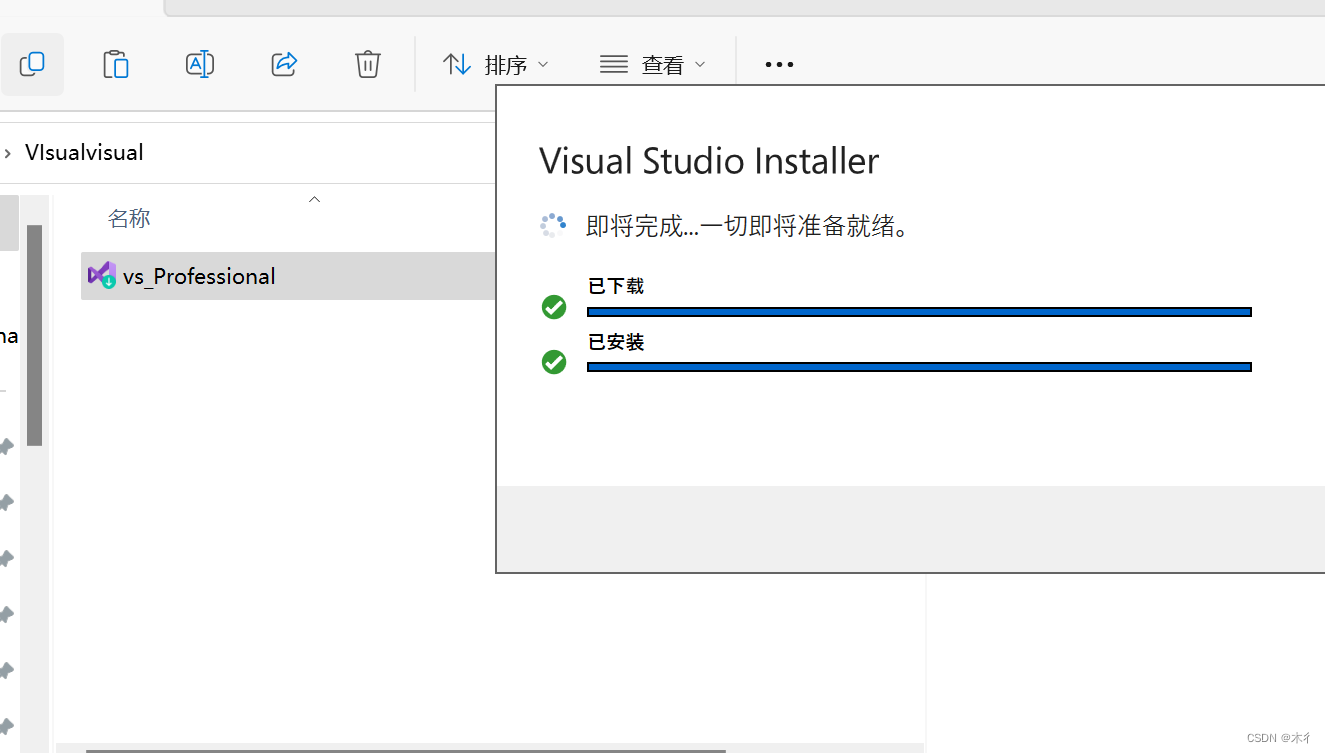Screen dimensions: 1325x753
Task: Click the 已下载 green checkmark icon
Action: pos(554,307)
